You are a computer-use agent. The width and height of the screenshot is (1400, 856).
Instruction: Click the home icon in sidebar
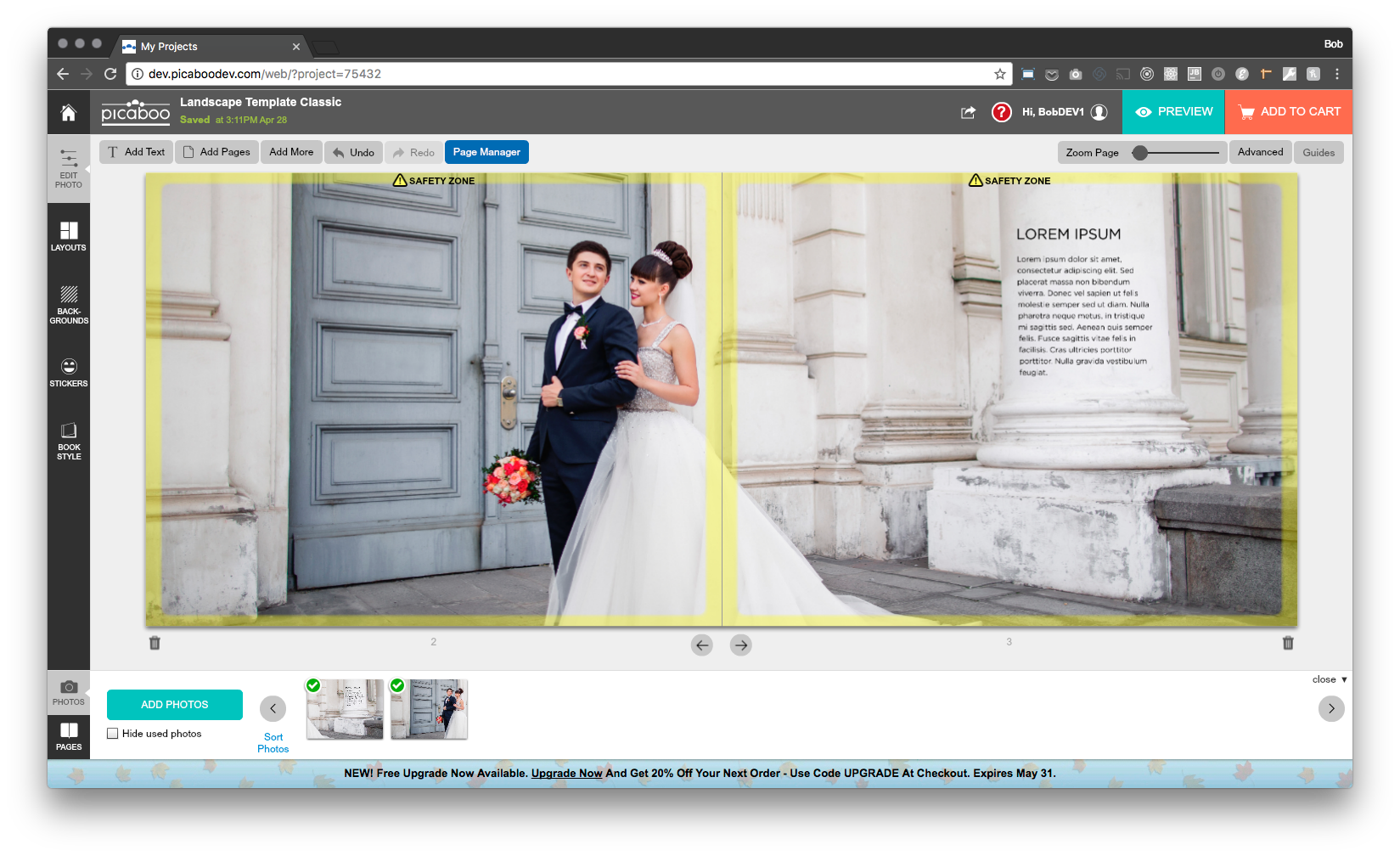coord(69,112)
